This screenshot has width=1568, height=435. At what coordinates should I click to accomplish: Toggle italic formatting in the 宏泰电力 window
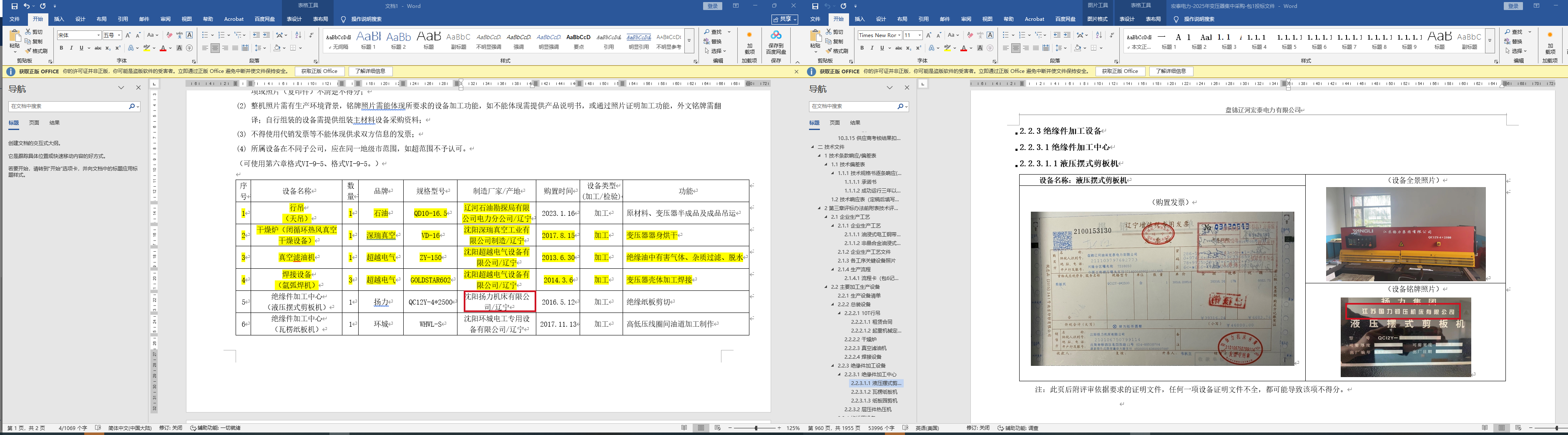[872, 48]
